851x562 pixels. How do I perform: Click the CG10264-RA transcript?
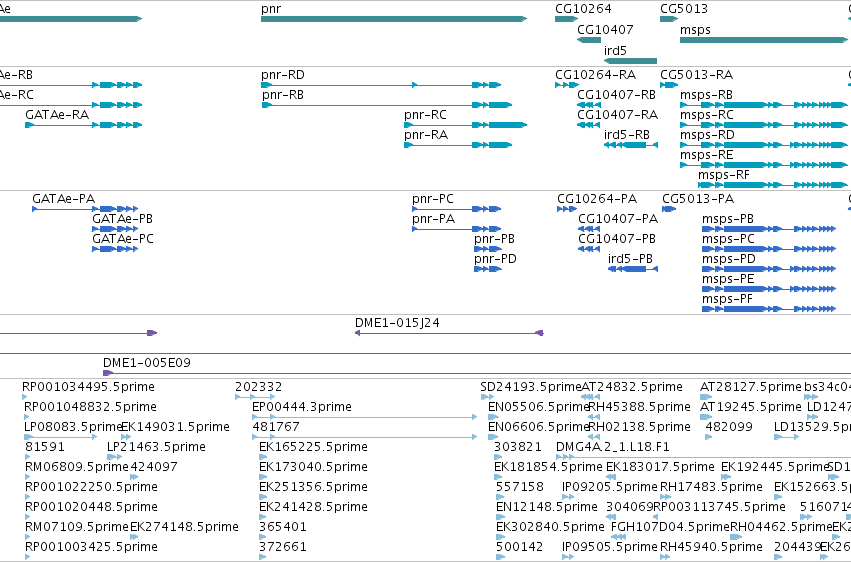(567, 85)
